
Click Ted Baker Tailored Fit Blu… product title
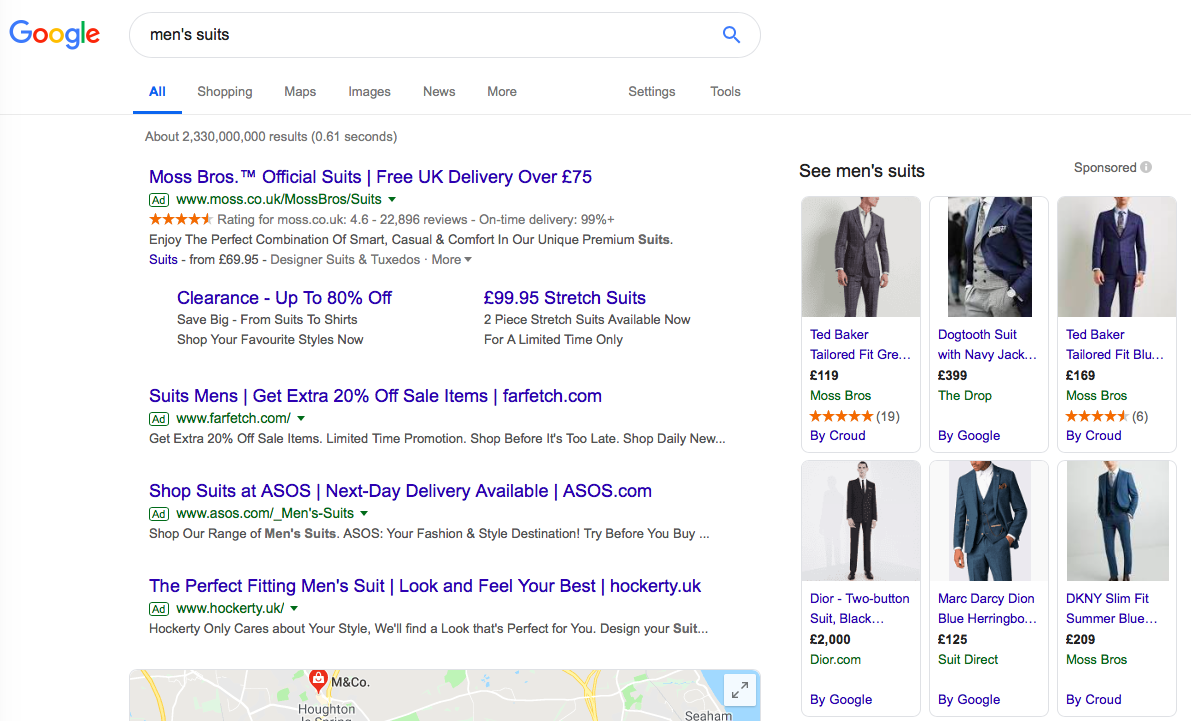click(x=1114, y=344)
